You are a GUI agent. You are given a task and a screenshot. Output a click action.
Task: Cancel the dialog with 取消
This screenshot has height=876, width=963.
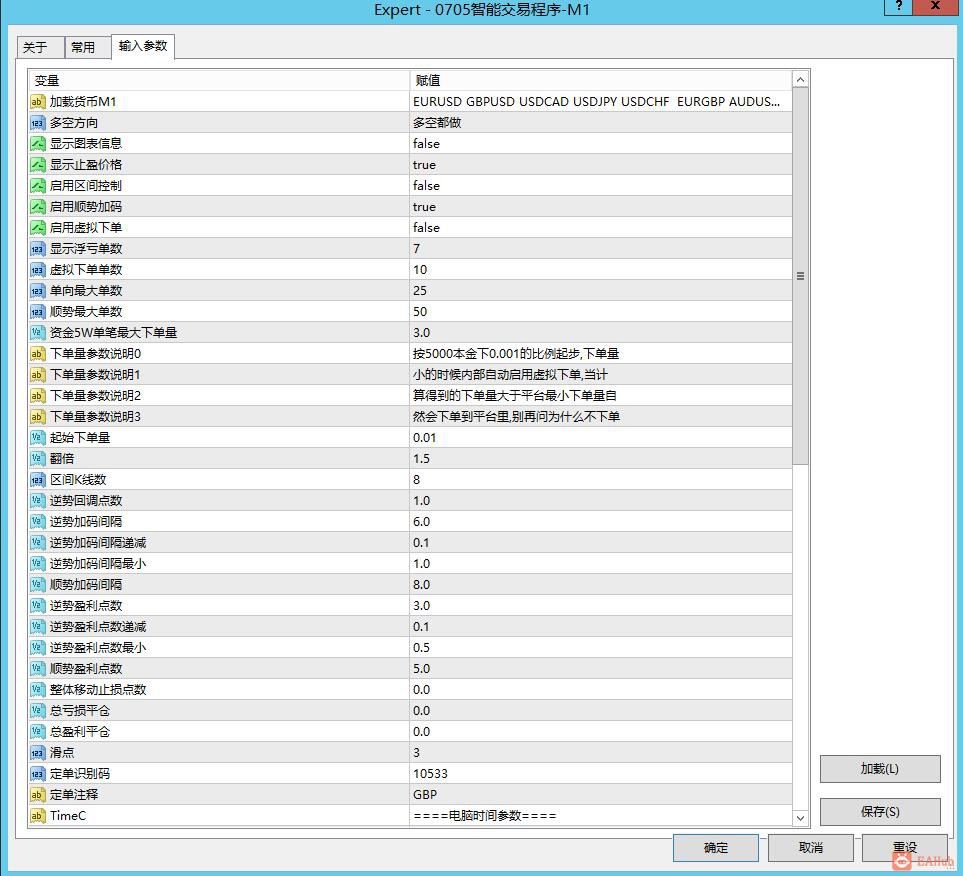click(810, 848)
